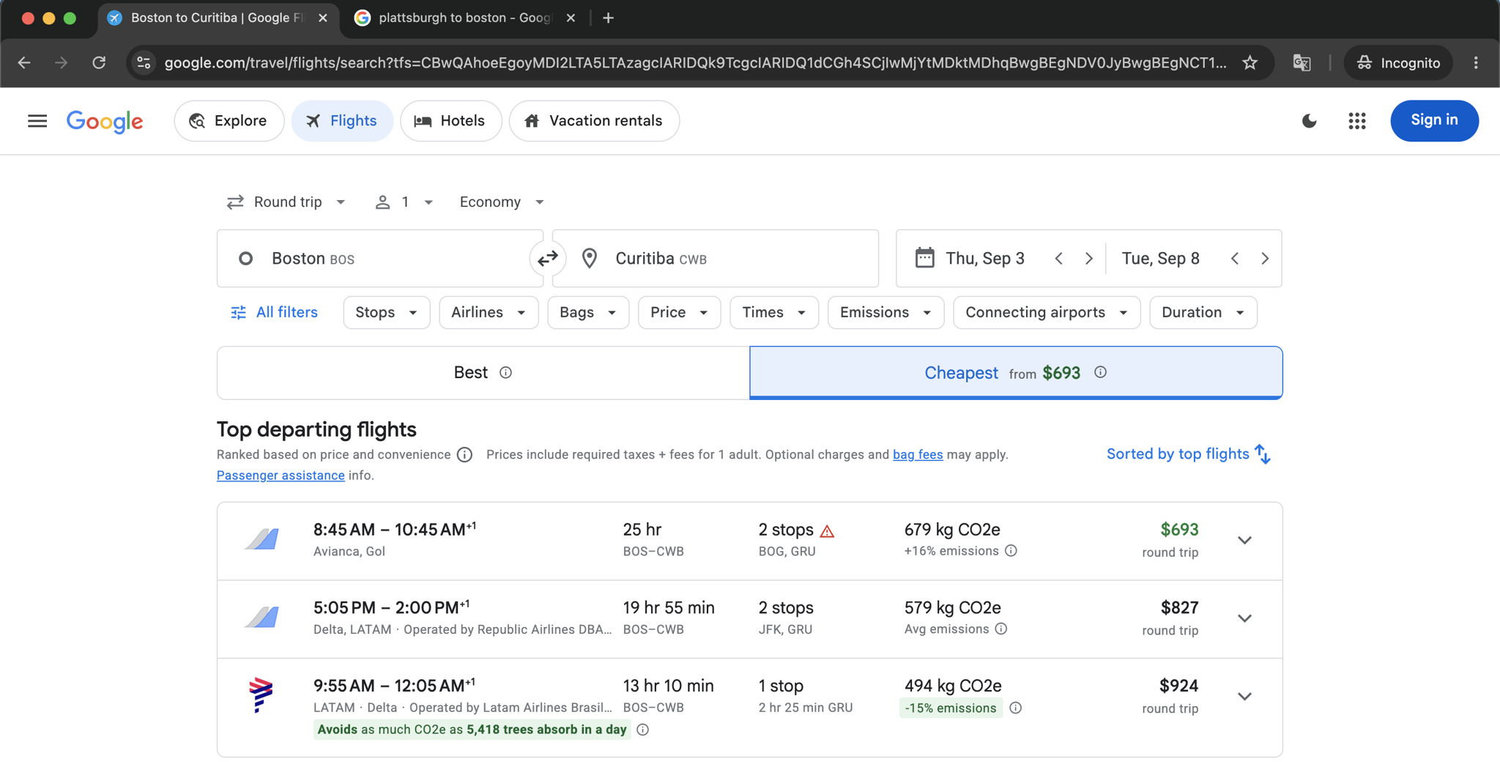Toggle dark mode moon icon
Viewport: 1500px width, 762px height.
point(1309,121)
